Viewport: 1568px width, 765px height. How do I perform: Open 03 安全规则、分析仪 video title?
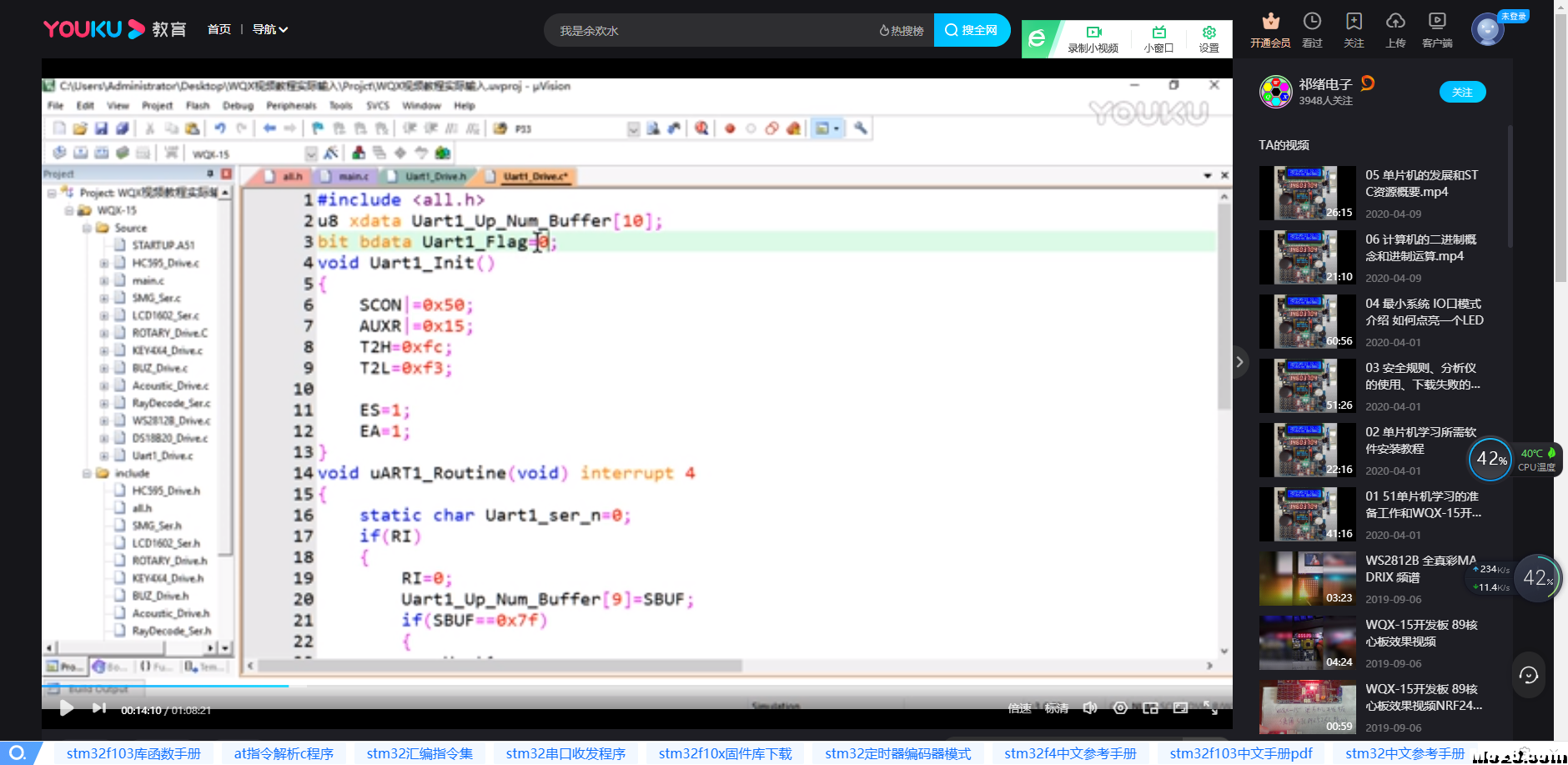coord(1423,376)
